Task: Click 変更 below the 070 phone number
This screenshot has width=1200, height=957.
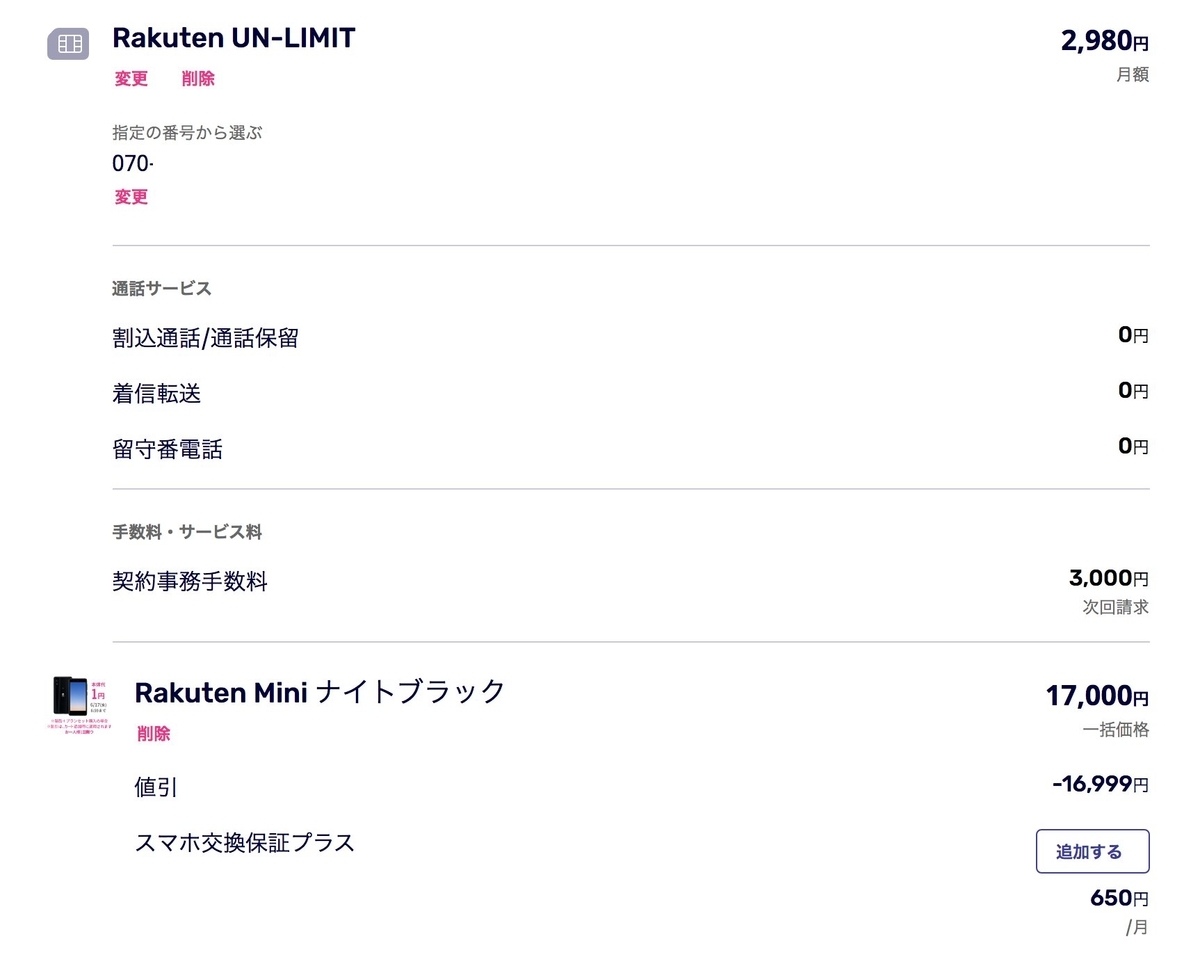Action: (x=131, y=197)
